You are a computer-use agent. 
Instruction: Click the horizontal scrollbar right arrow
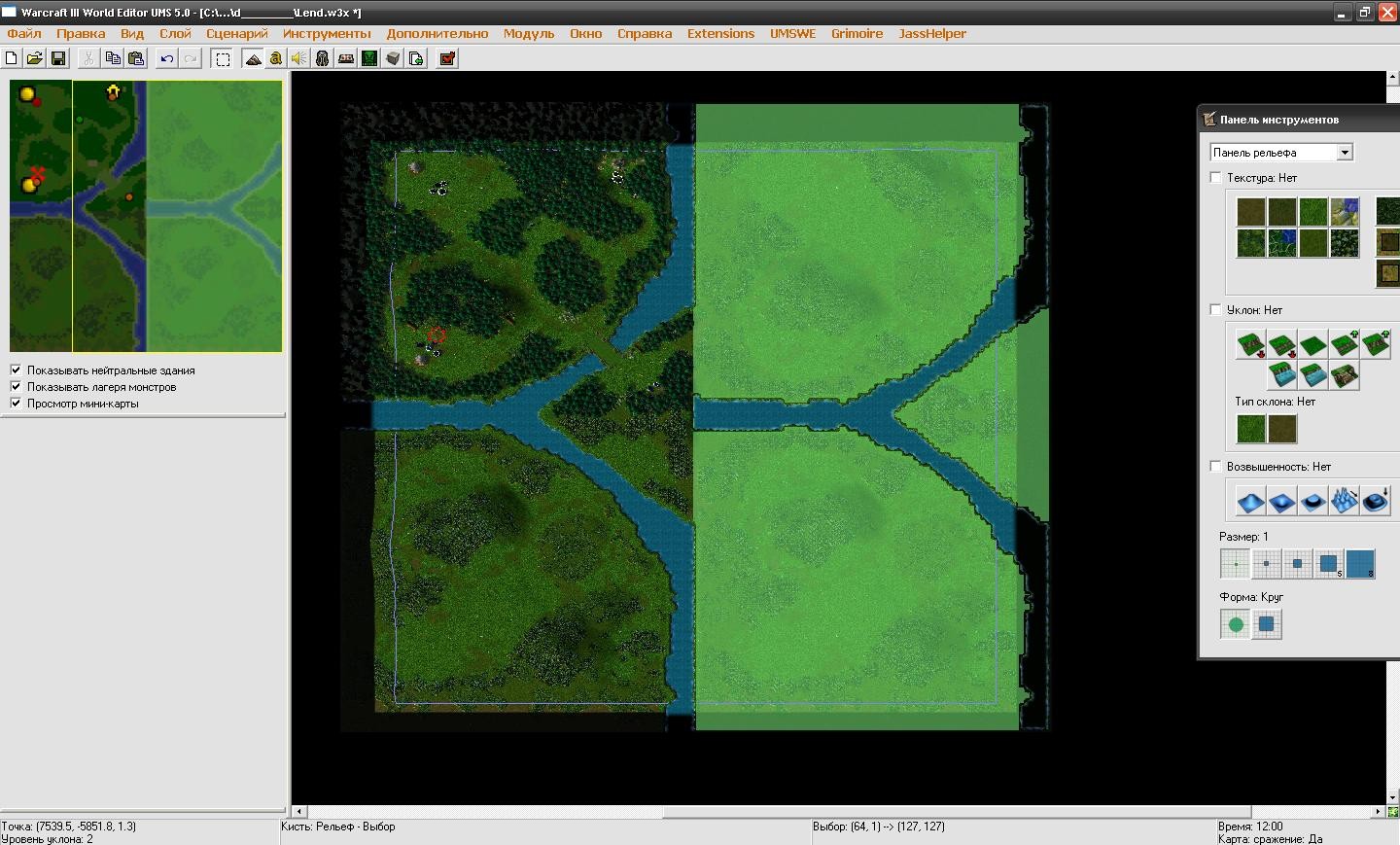[x=1378, y=811]
